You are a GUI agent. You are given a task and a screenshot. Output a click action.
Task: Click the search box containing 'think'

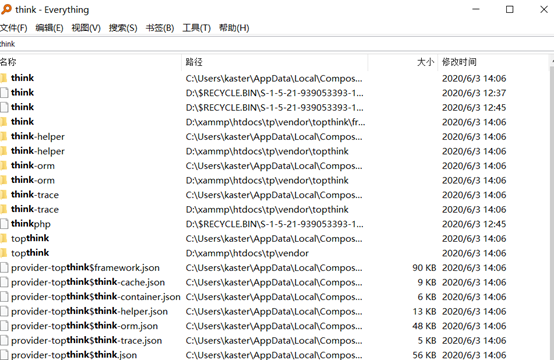coord(277,44)
